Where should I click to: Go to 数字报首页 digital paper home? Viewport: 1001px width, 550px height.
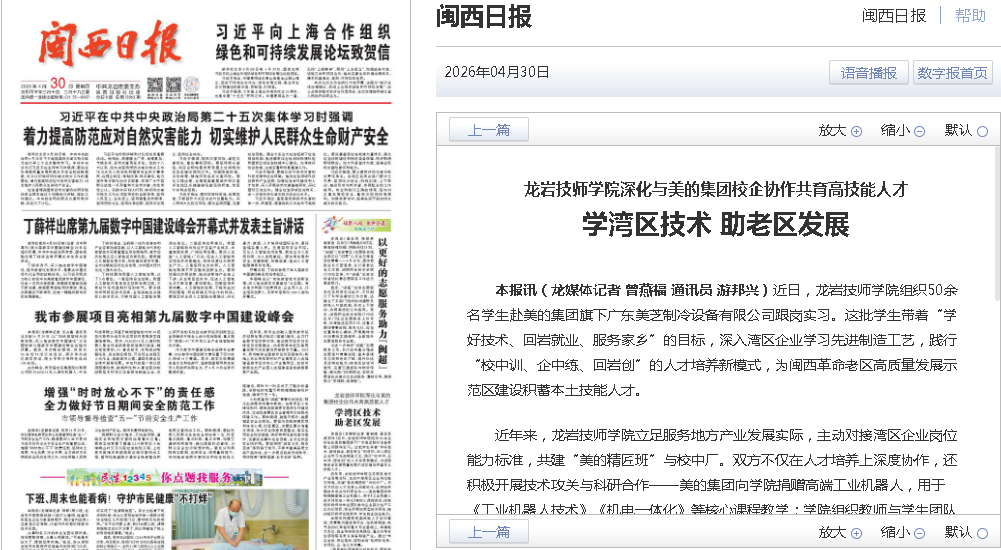click(952, 73)
